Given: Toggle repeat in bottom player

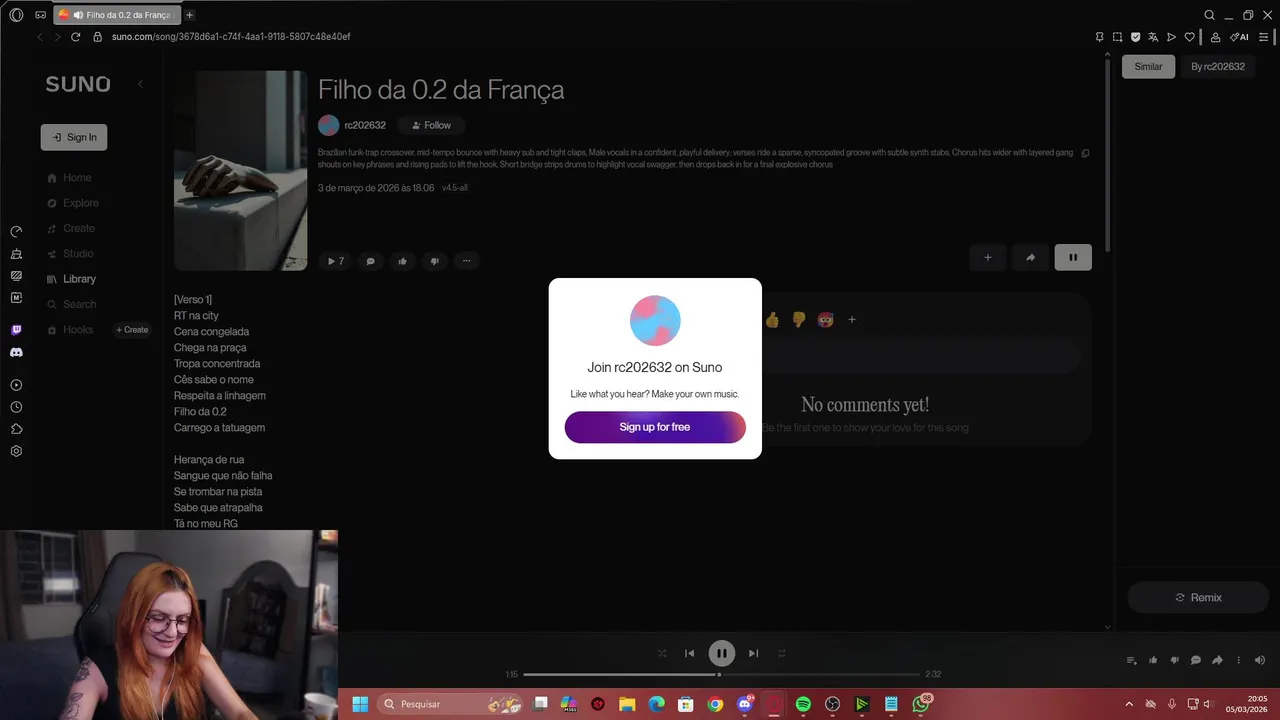Looking at the screenshot, I should coord(782,653).
